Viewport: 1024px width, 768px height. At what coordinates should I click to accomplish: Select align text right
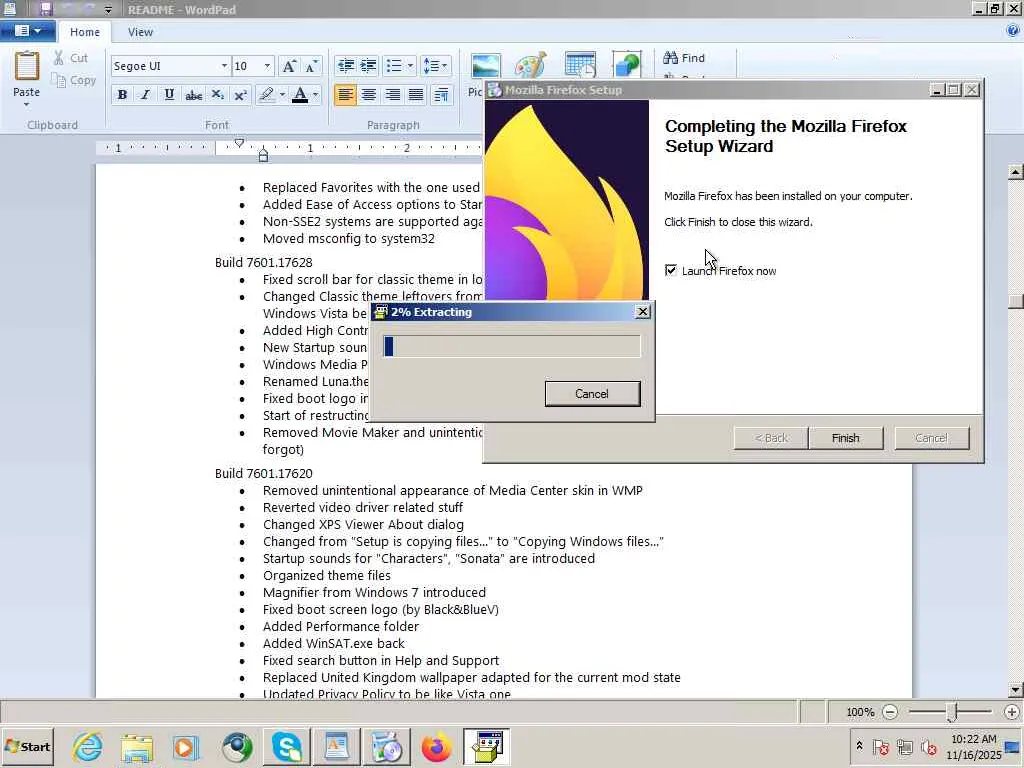point(392,95)
